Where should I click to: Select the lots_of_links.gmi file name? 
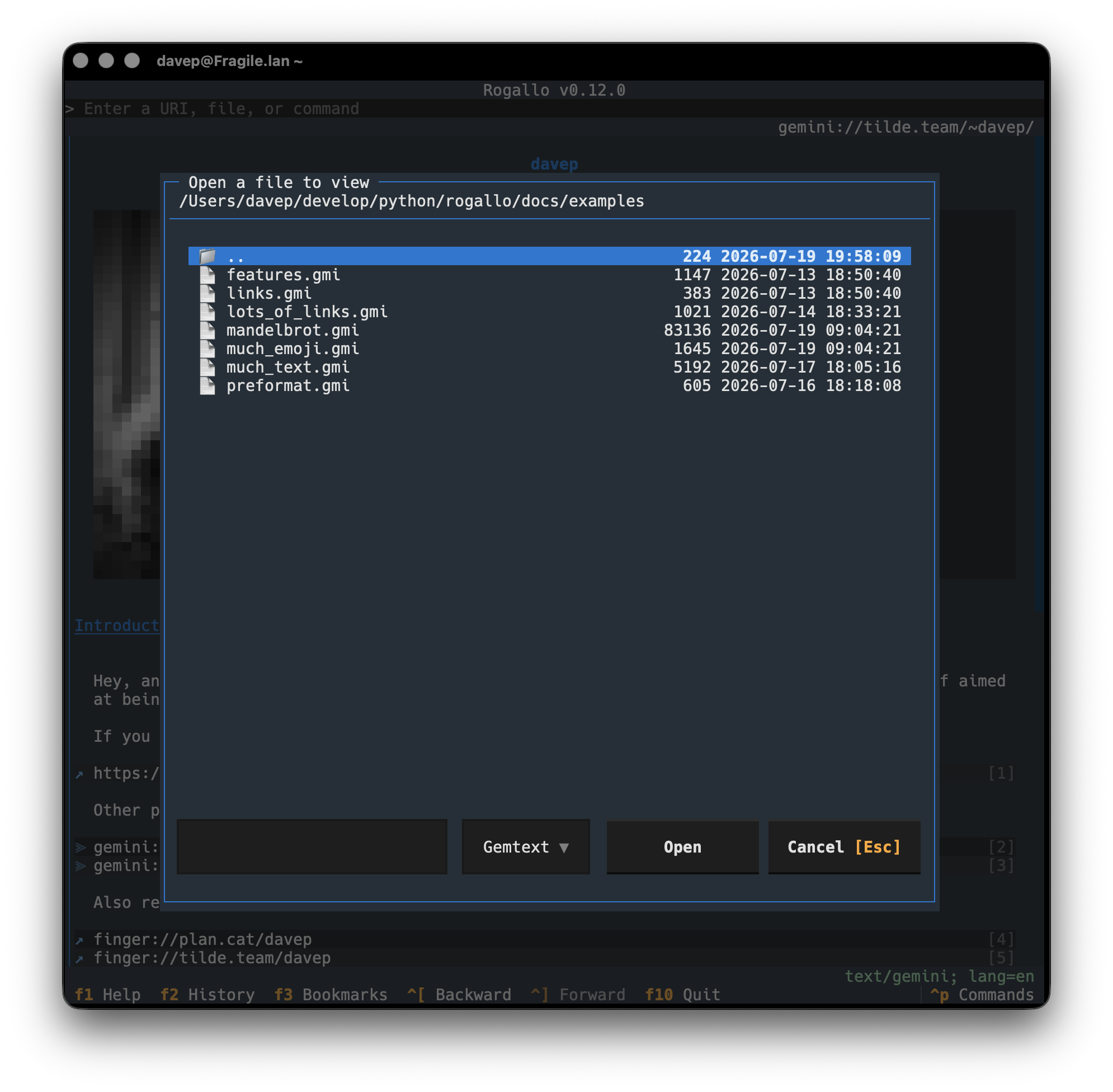point(307,312)
